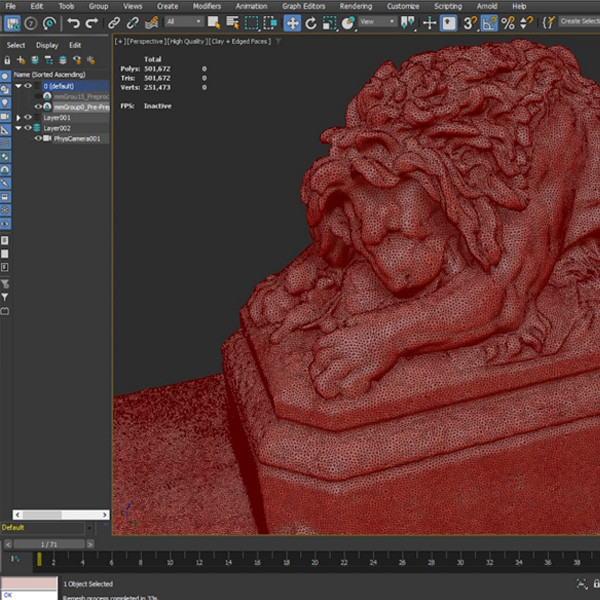
Task: Click the Sort by Layer icon in Scene Explorer
Action: coord(63,60)
